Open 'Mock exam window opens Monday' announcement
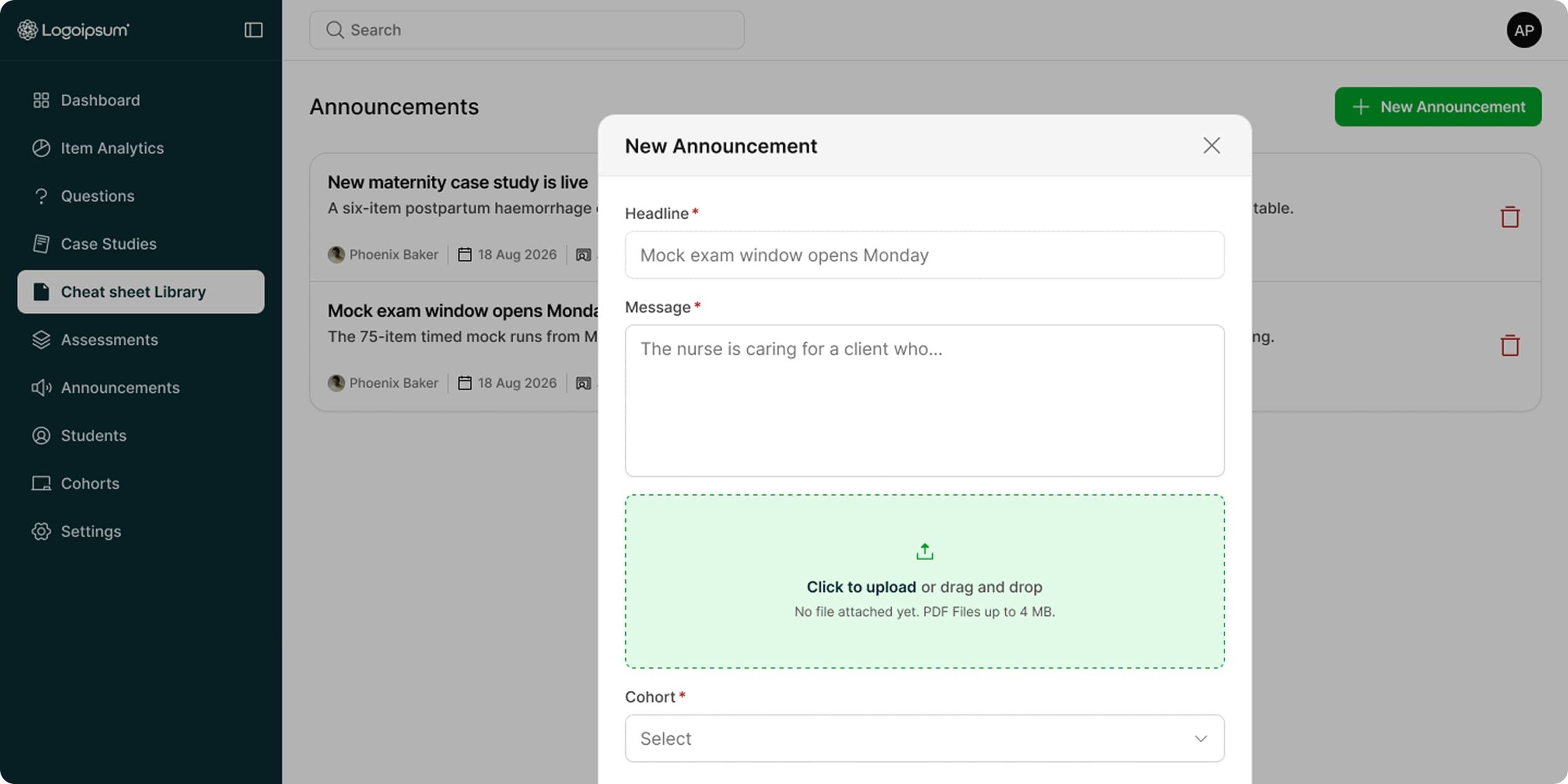Image resolution: width=1568 pixels, height=784 pixels. pos(462,311)
